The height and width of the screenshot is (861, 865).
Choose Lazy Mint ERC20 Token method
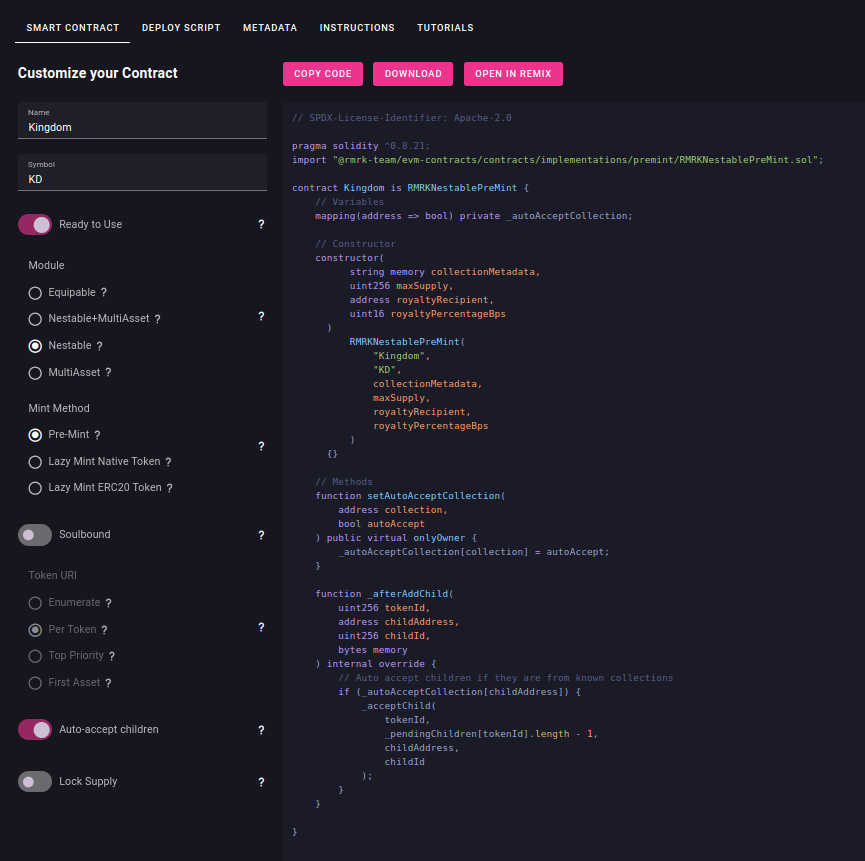point(35,488)
